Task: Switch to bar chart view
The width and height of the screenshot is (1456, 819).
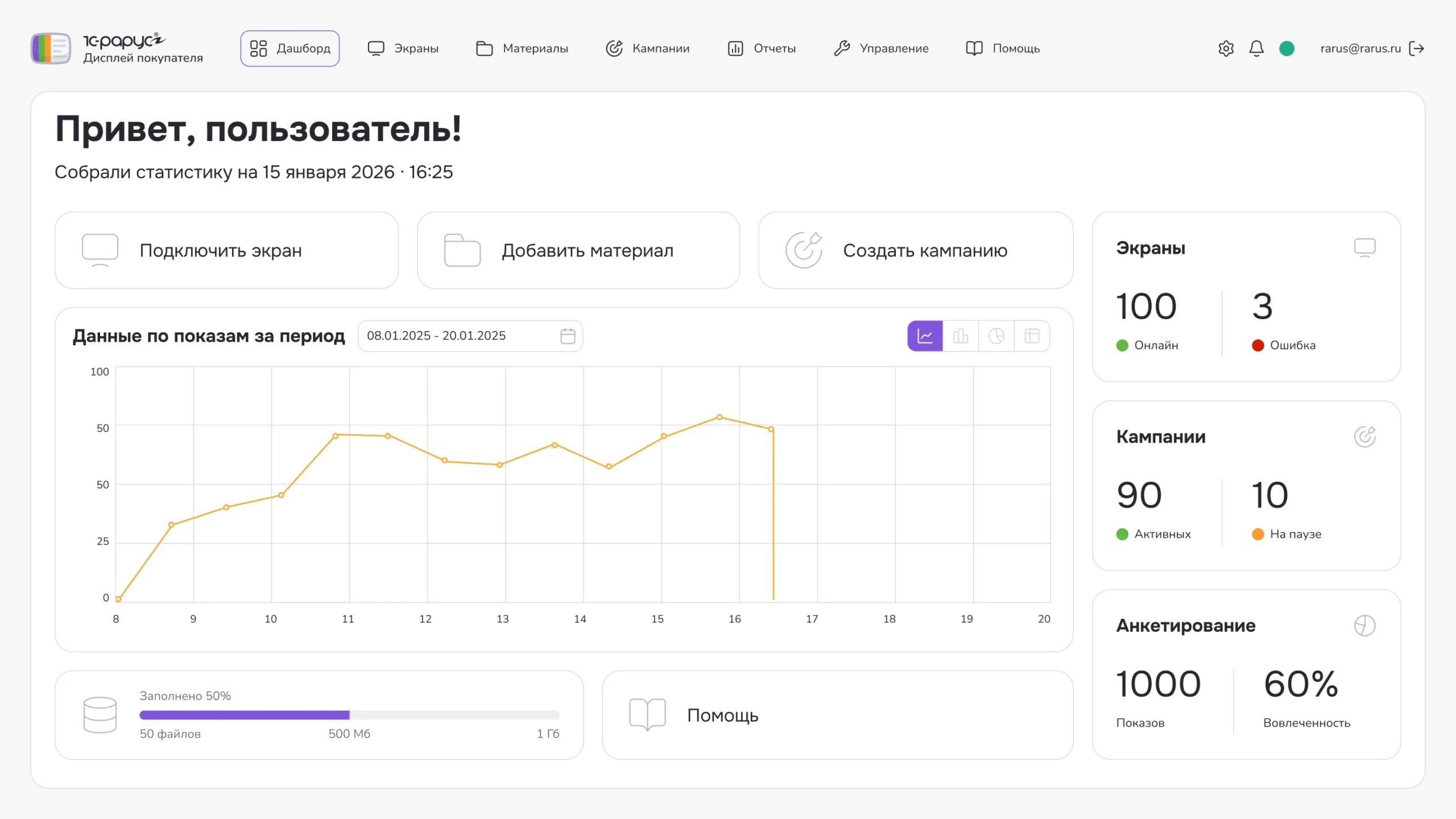Action: tap(960, 336)
